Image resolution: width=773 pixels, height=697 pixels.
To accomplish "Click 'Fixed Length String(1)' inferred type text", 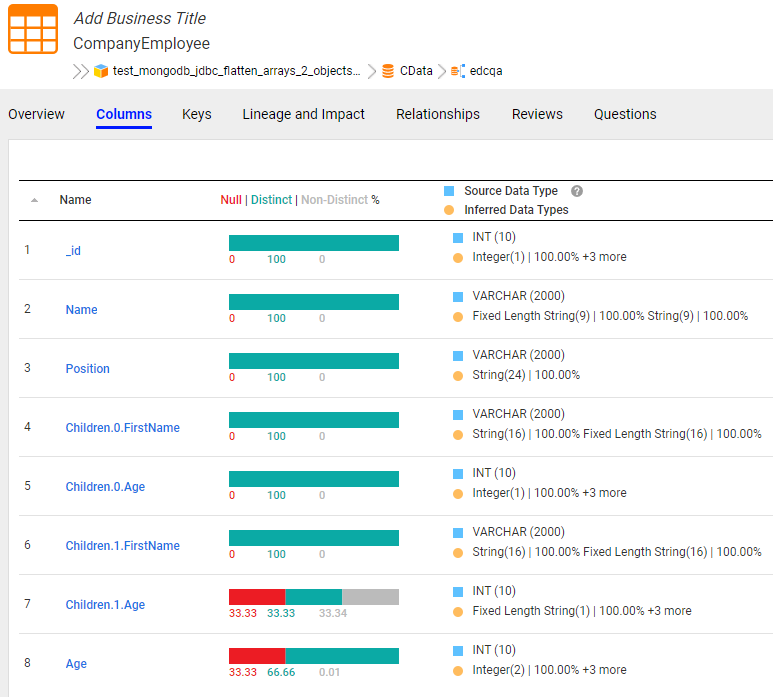I will (531, 611).
